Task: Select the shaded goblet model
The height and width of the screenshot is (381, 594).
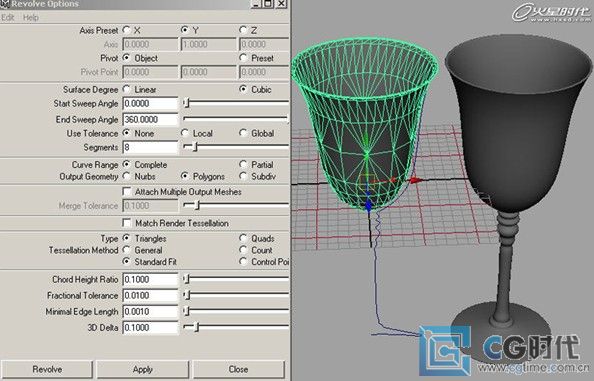Action: (515, 133)
